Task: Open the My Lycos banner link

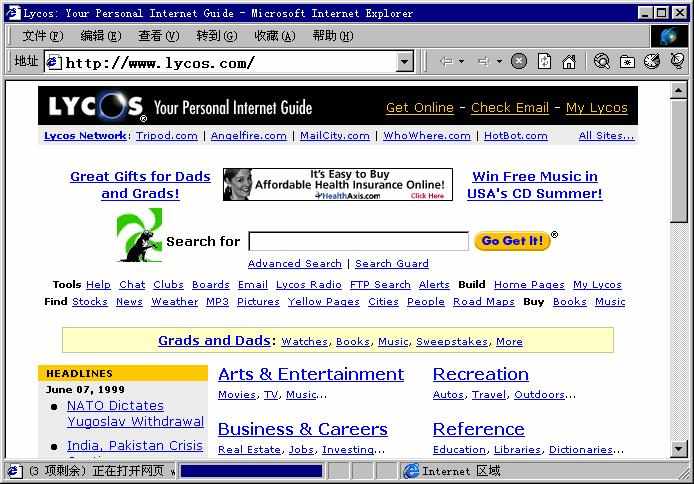Action: (597, 108)
